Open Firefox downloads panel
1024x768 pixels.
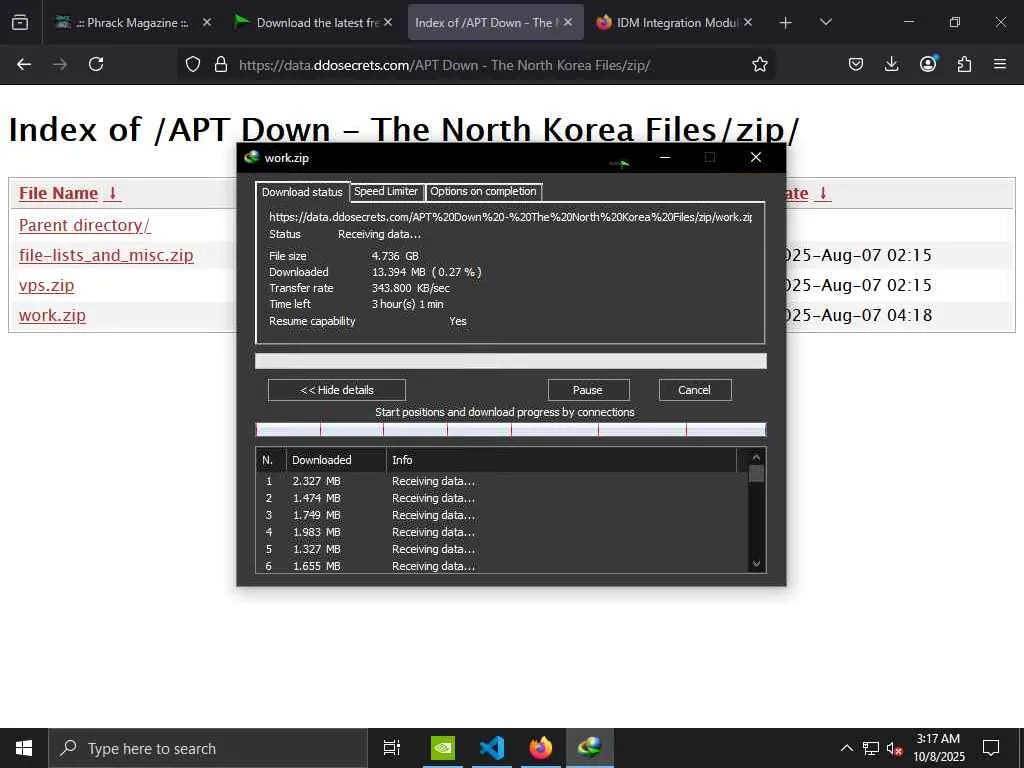point(891,64)
